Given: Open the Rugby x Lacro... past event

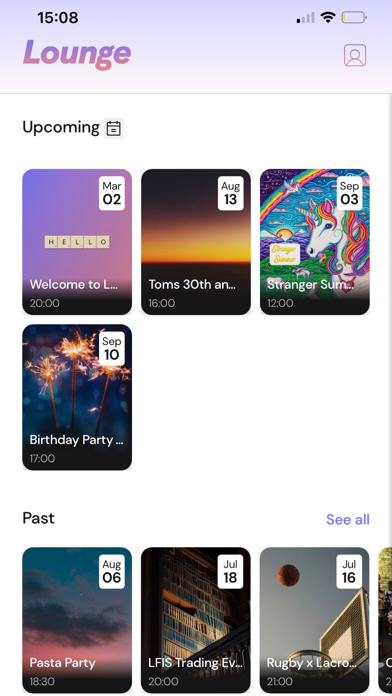Looking at the screenshot, I should tap(315, 620).
